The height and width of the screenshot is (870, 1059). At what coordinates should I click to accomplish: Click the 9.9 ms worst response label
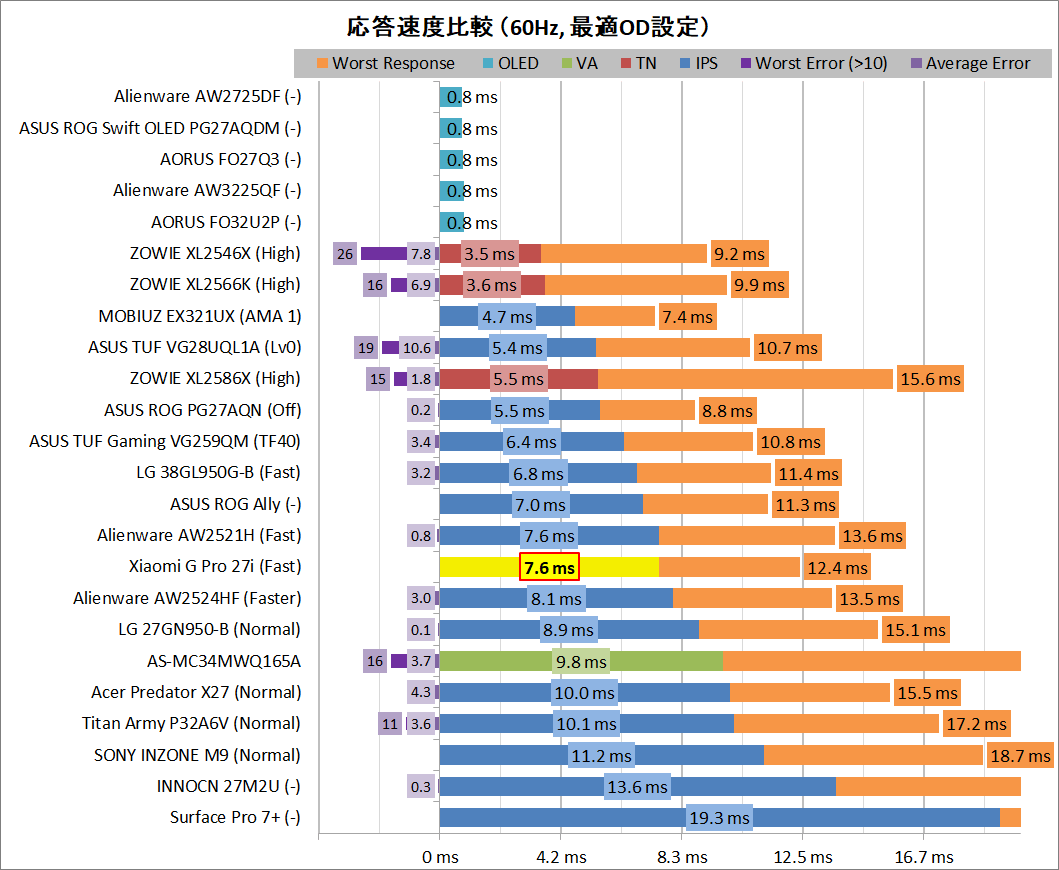click(759, 285)
